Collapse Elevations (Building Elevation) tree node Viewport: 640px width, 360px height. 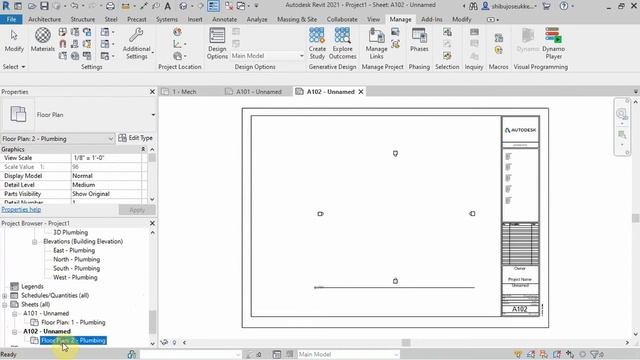(35, 242)
